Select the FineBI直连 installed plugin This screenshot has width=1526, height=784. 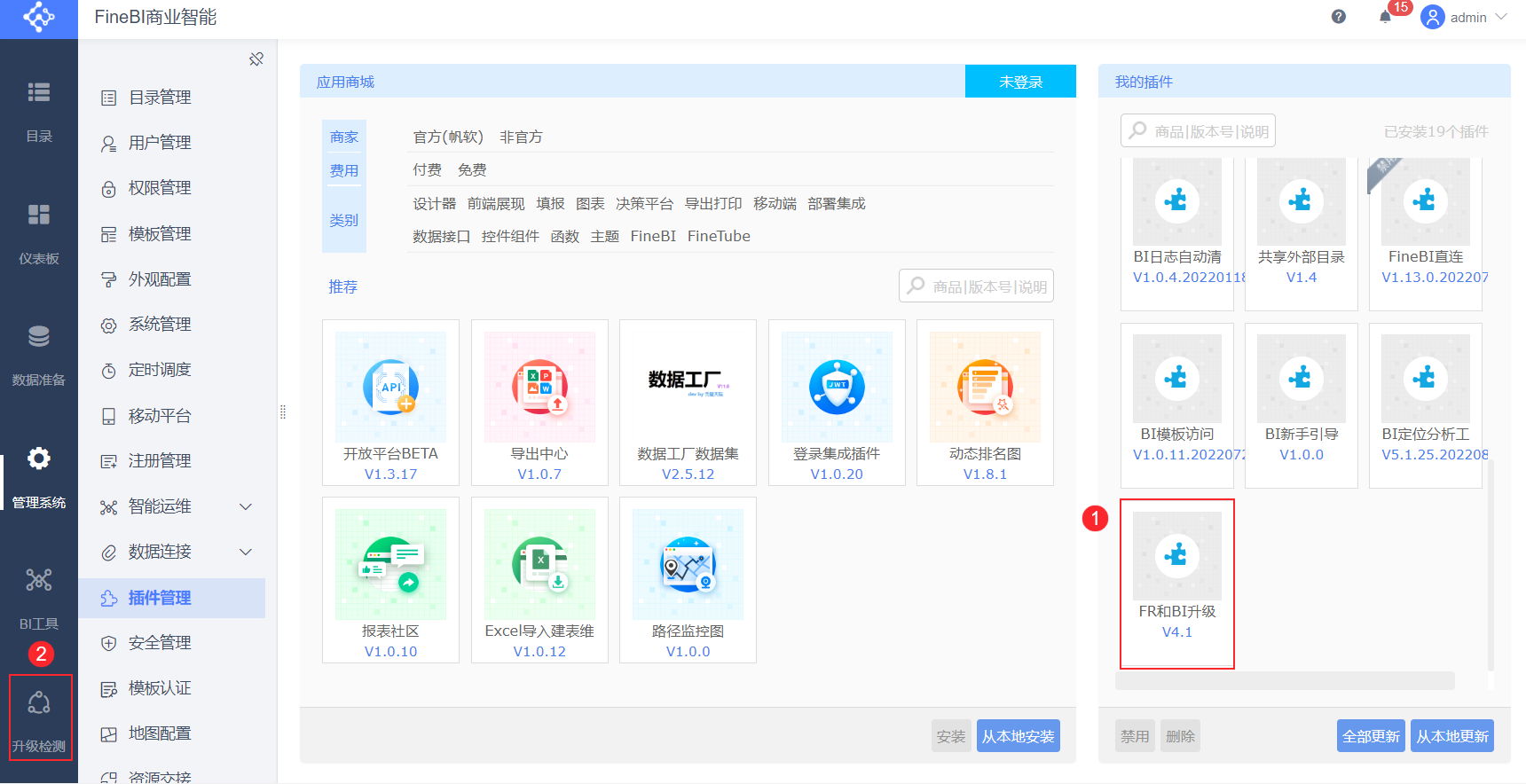[x=1426, y=233]
